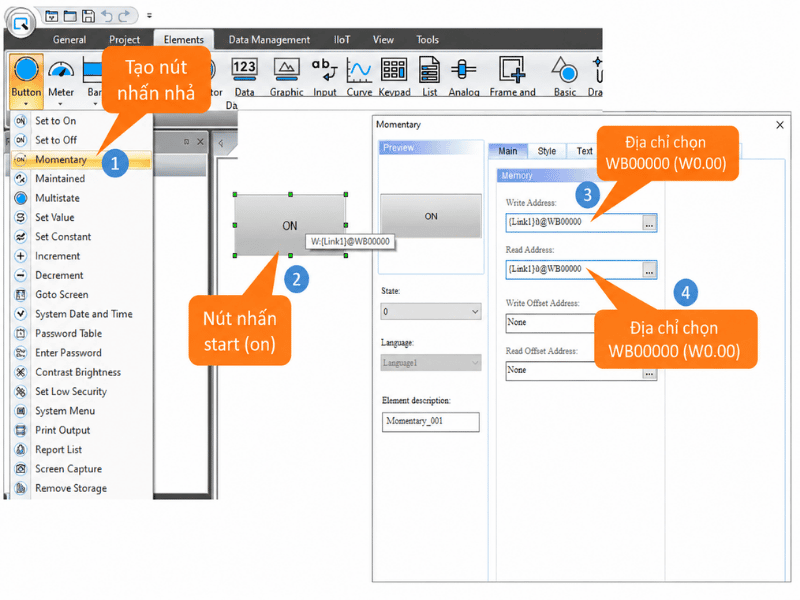This screenshot has width=800, height=600.
Task: Browse Read Address with ellipsis button
Action: click(x=648, y=270)
